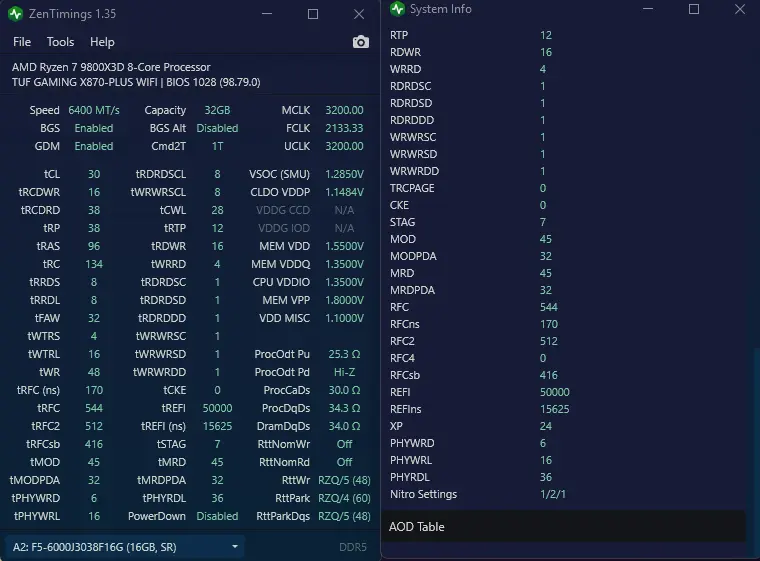Click the tFAW value 32
760x561 pixels.
click(x=94, y=318)
